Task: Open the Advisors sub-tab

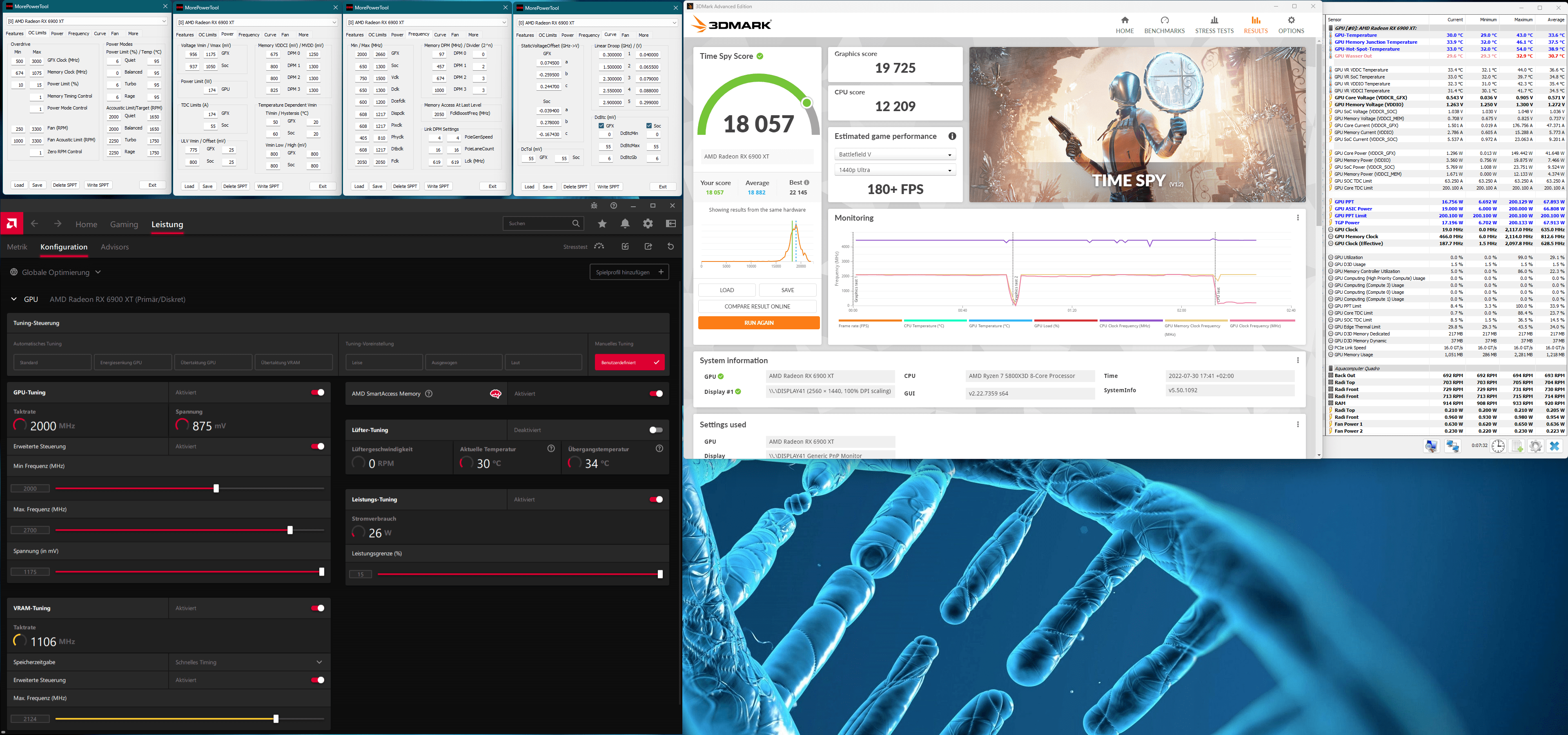Action: [114, 247]
